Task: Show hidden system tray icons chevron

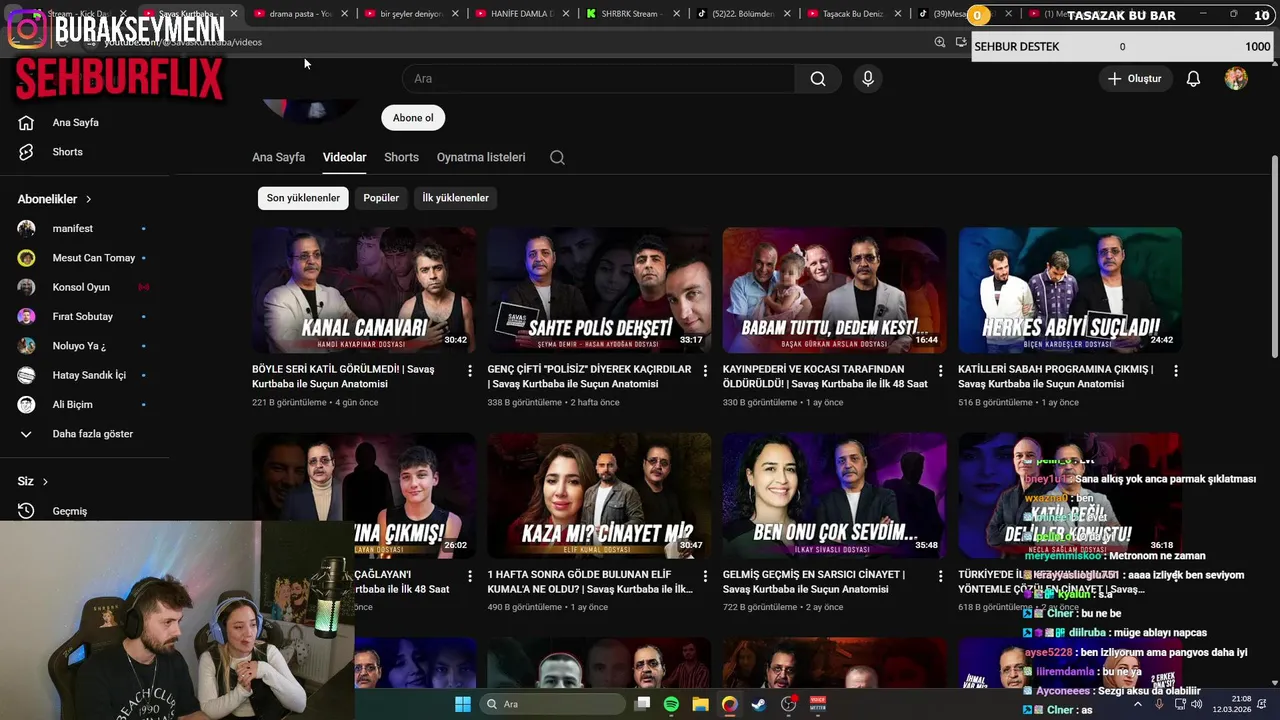Action: (x=1138, y=704)
